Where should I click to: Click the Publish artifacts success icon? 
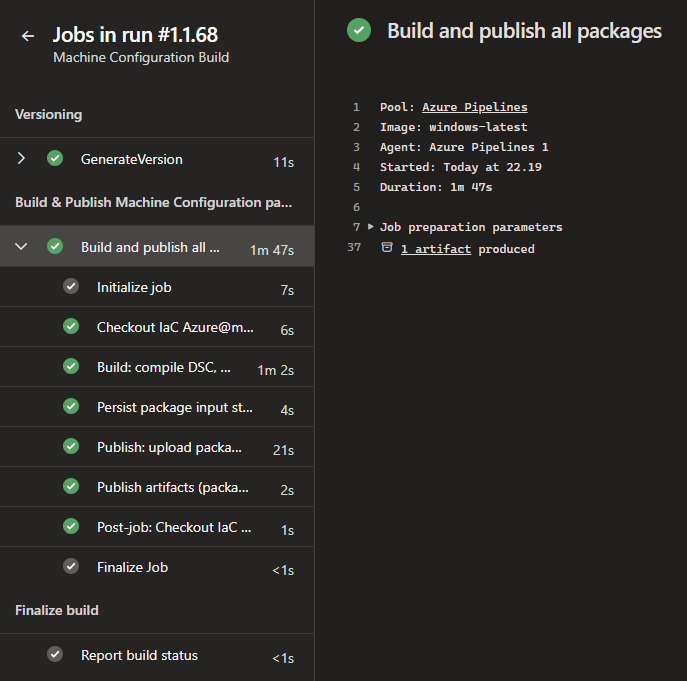click(71, 486)
